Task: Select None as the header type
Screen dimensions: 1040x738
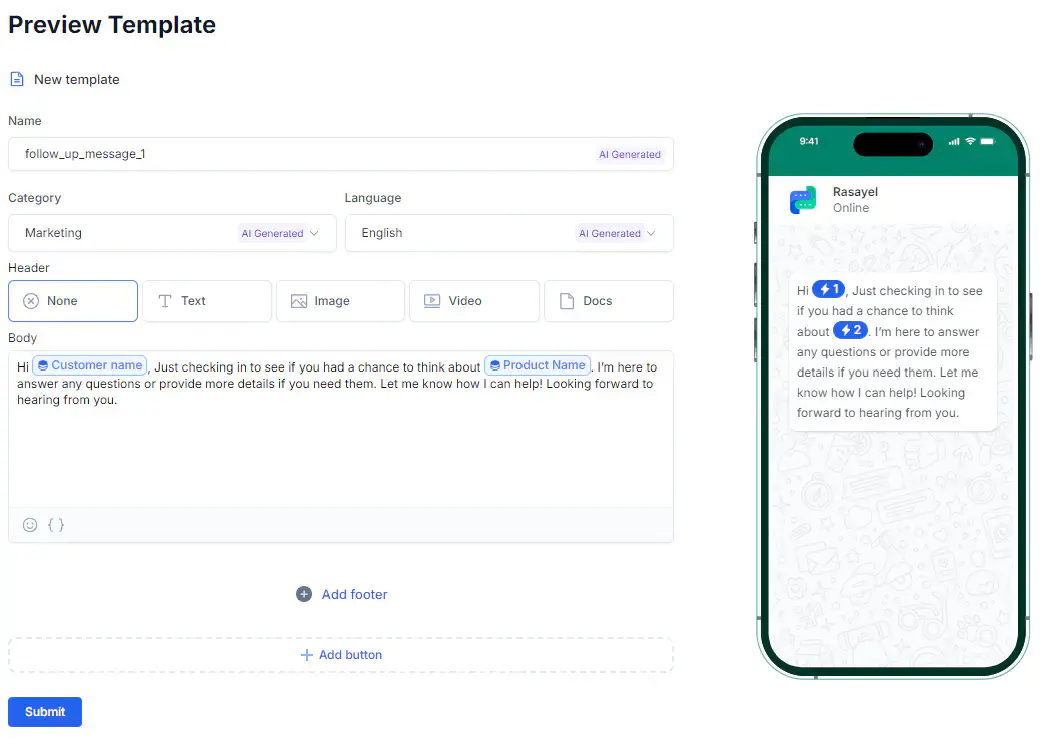Action: [x=73, y=301]
